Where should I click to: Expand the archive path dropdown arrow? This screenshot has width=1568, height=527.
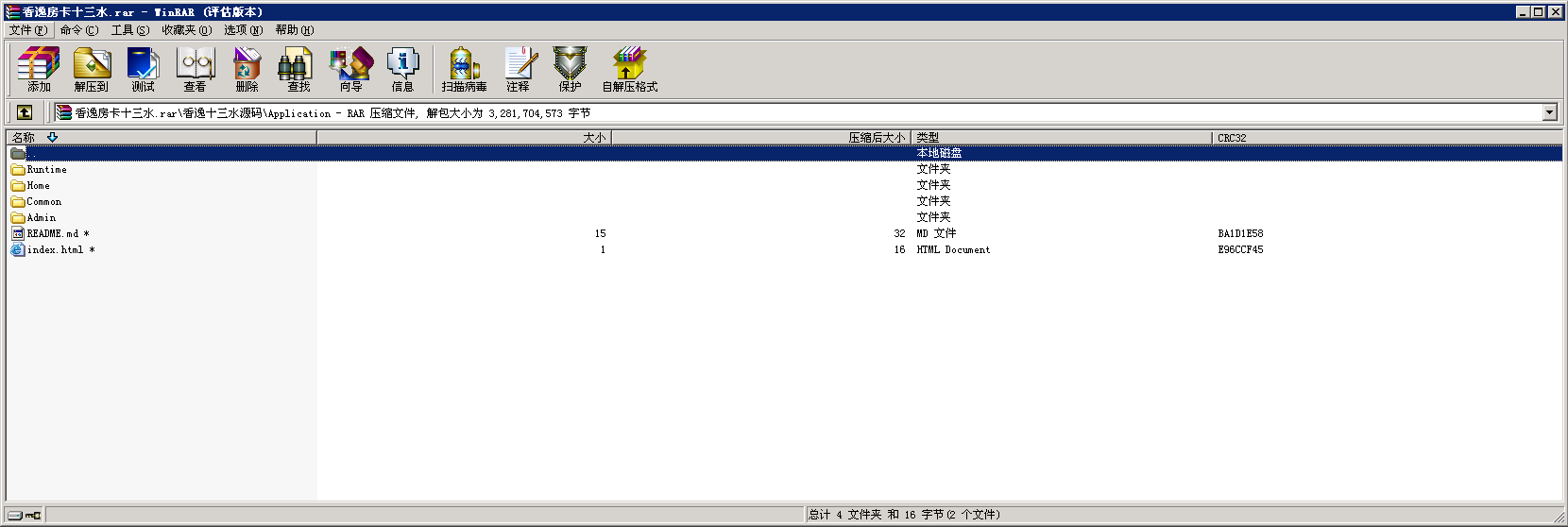click(x=1549, y=112)
